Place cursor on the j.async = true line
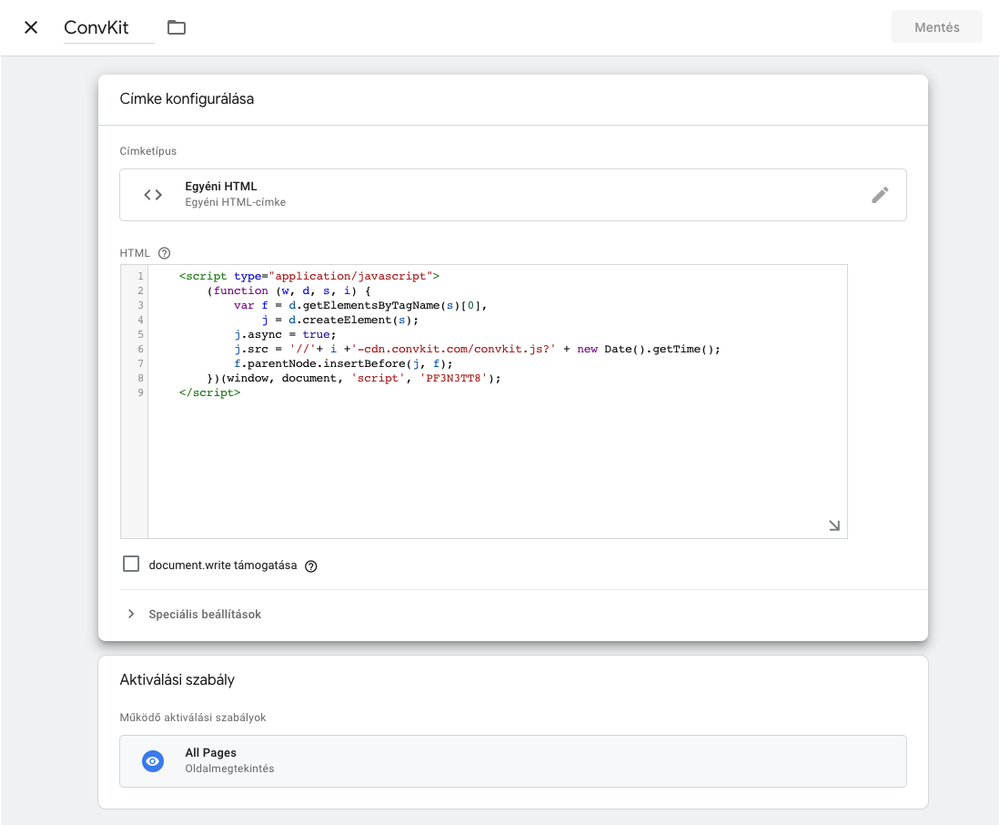The height and width of the screenshot is (825, 1000). point(285,335)
